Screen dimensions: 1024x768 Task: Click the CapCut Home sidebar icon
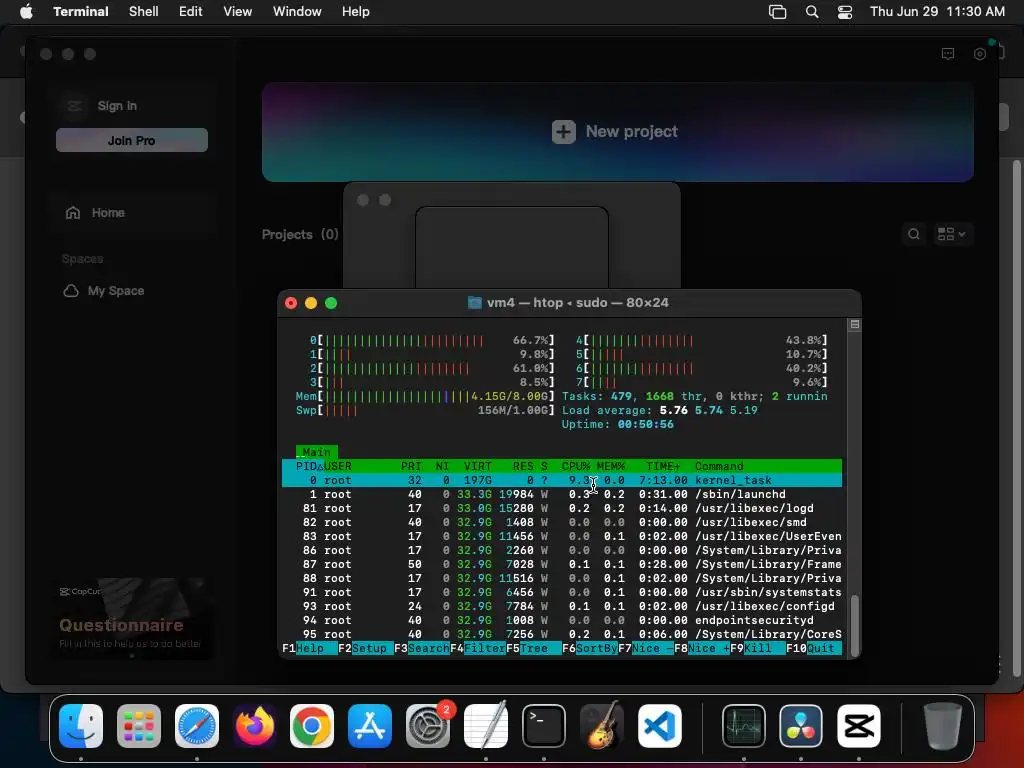(73, 213)
